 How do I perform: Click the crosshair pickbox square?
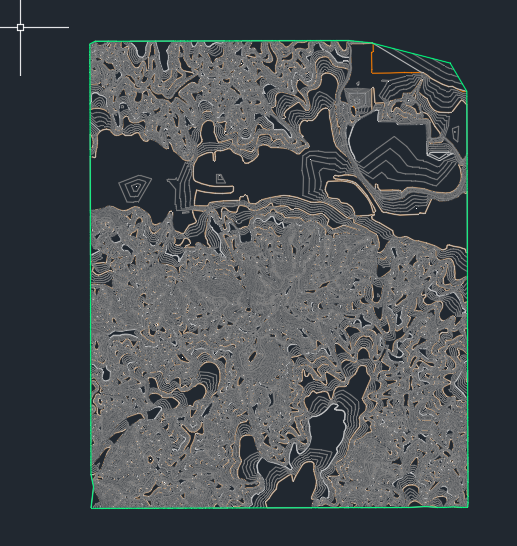[20, 27]
